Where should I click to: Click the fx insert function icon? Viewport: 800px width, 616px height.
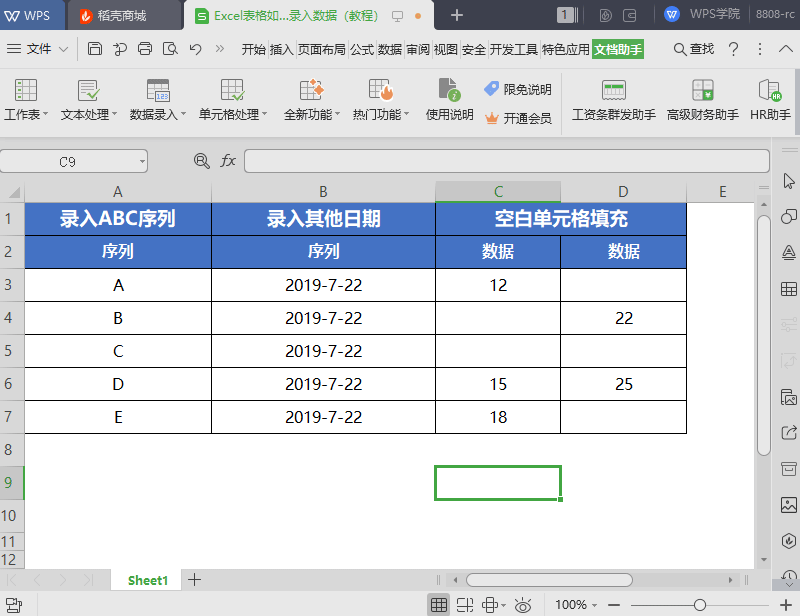[228, 161]
